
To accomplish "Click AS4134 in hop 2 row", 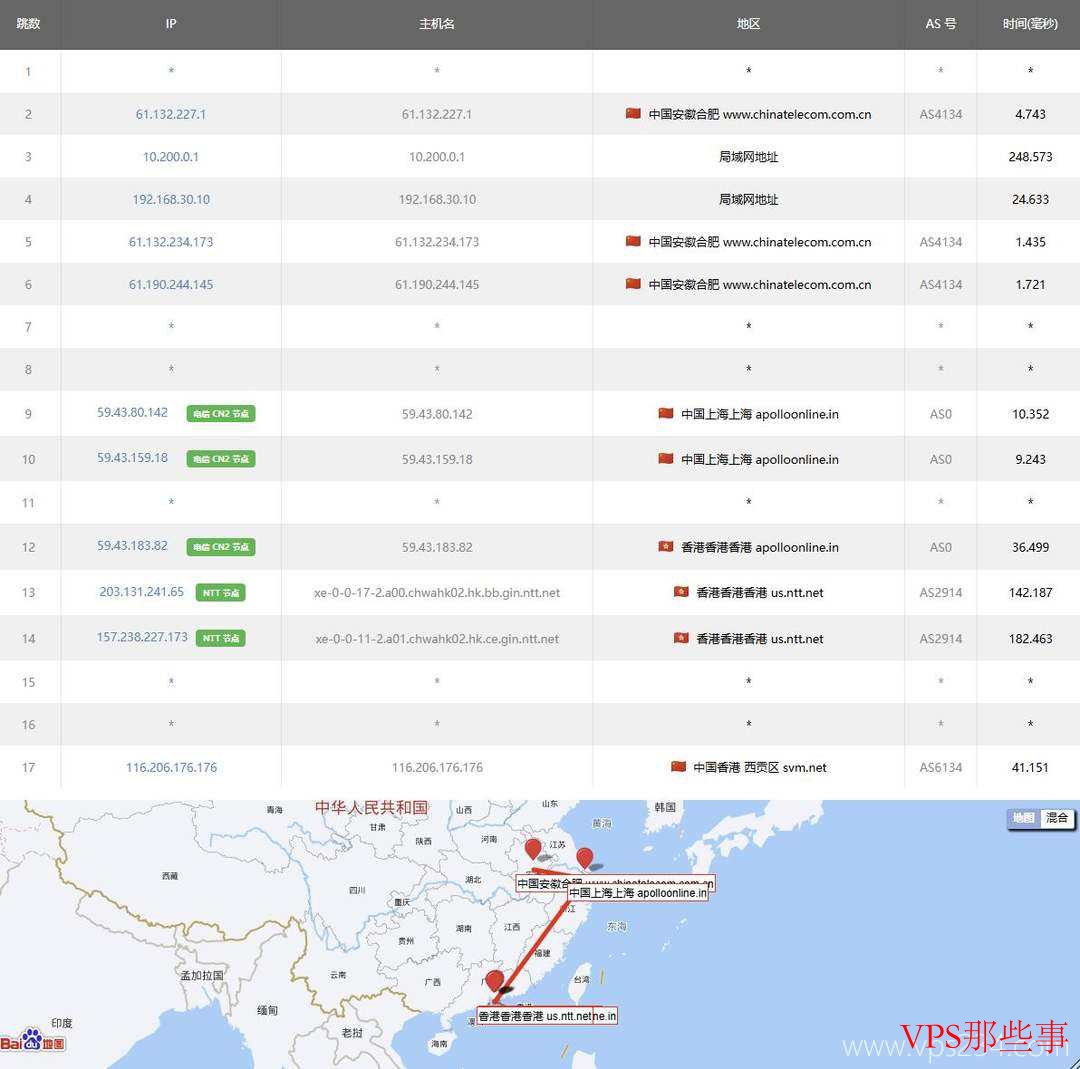I will click(940, 114).
